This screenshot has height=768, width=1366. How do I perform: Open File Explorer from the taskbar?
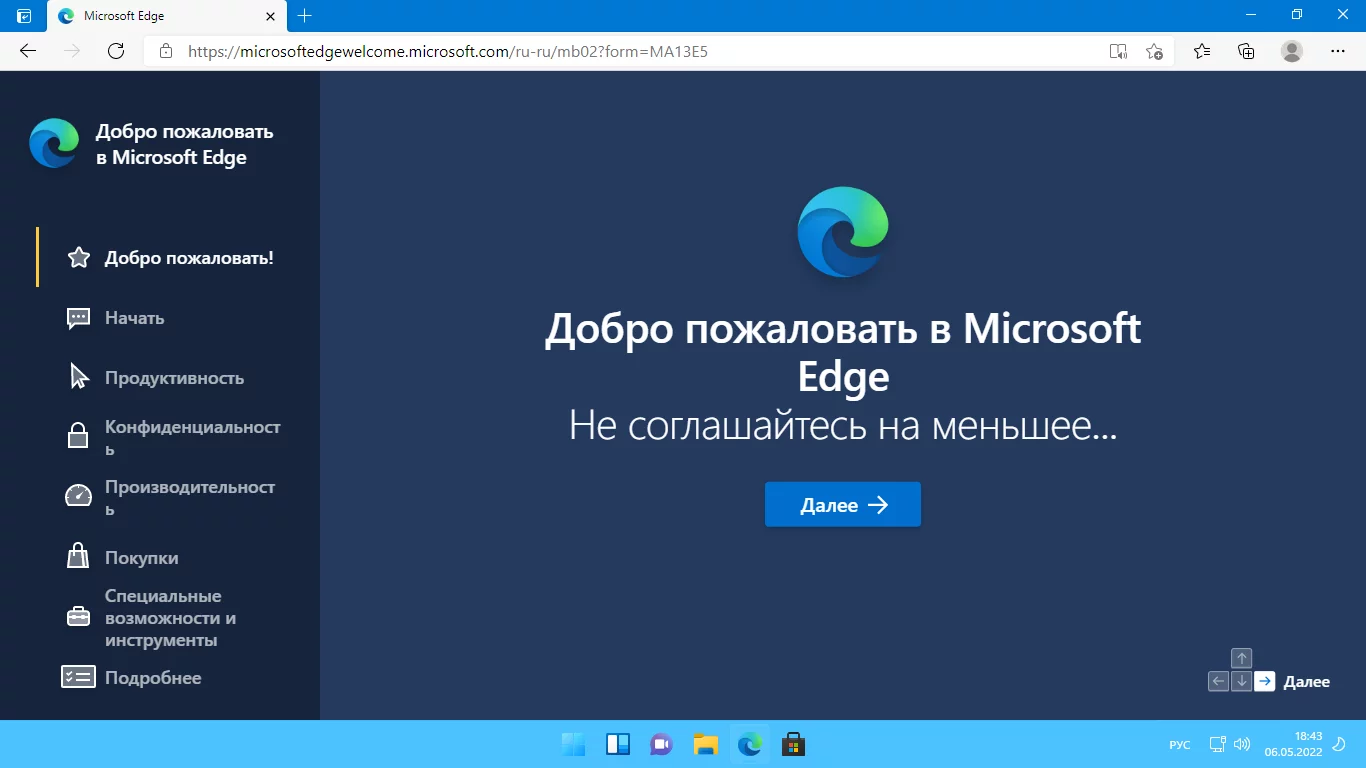(x=705, y=744)
